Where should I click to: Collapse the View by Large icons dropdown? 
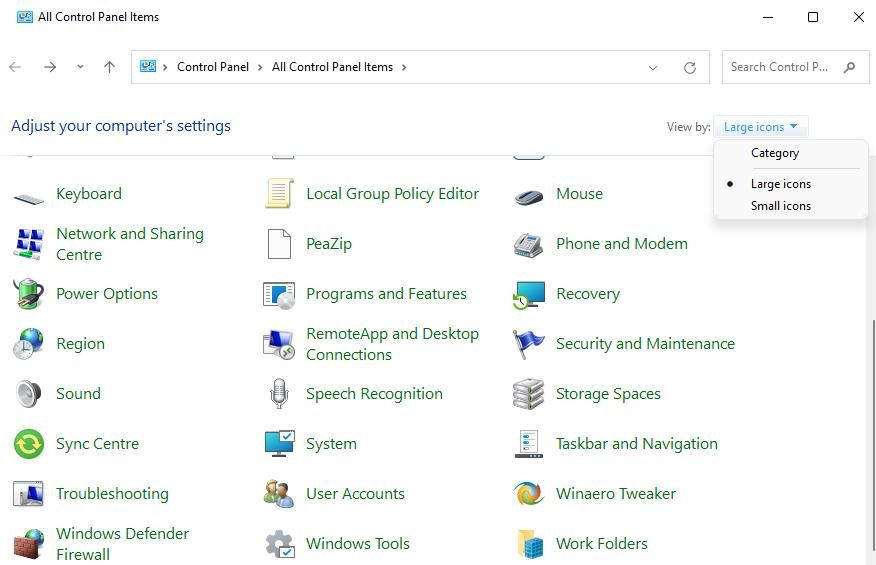pos(761,127)
